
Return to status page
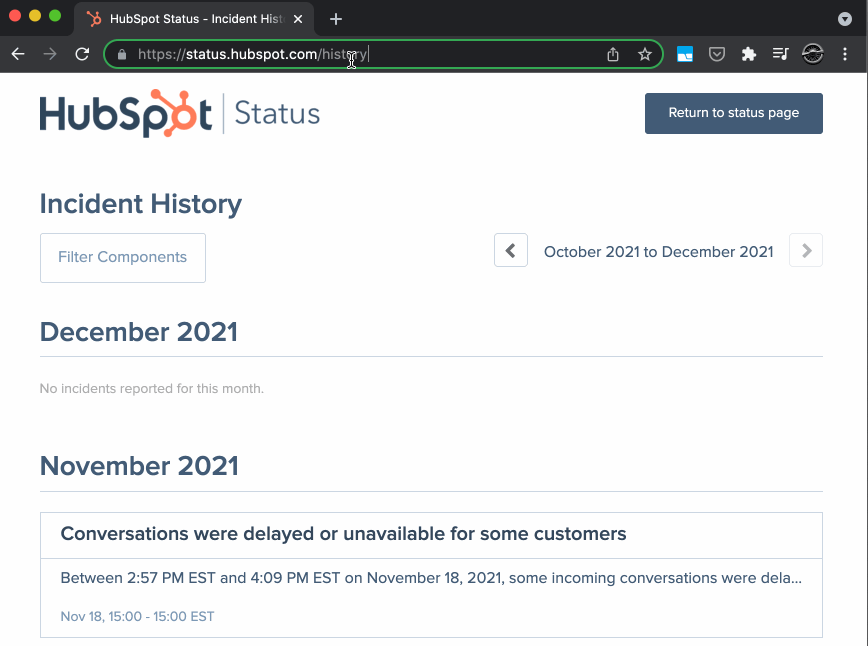[x=733, y=113]
